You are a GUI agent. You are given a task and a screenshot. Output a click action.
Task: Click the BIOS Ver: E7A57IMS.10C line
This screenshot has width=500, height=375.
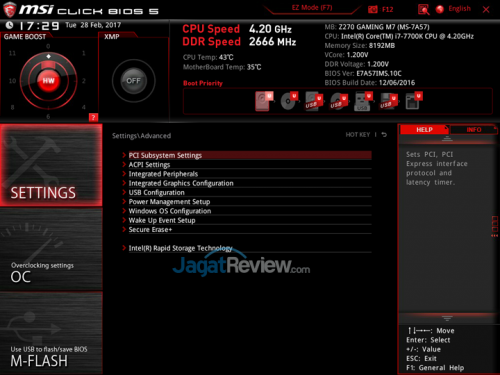(363, 73)
